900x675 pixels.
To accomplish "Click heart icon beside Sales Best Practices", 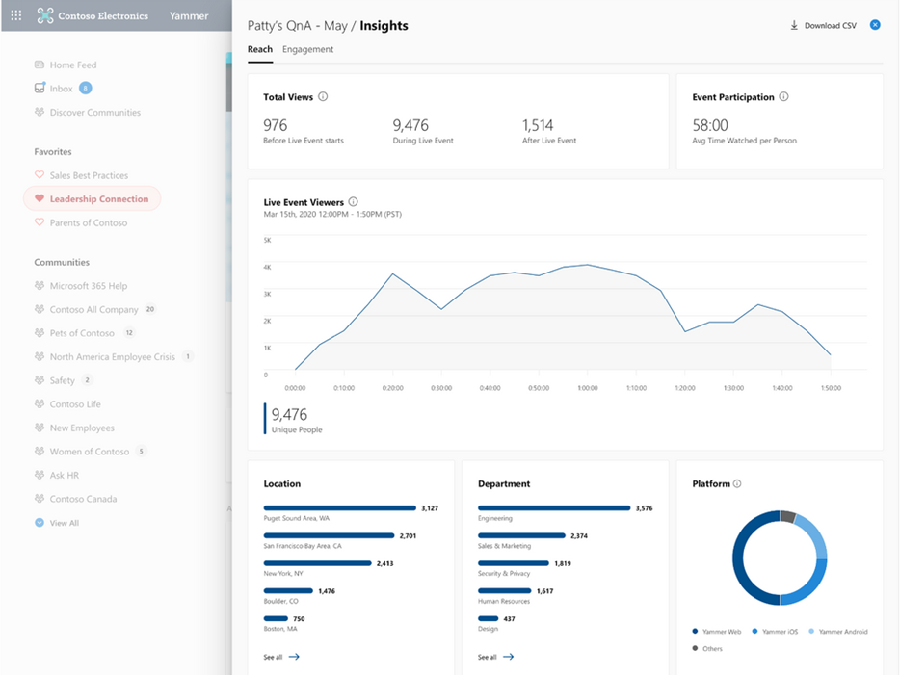I will (x=39, y=174).
